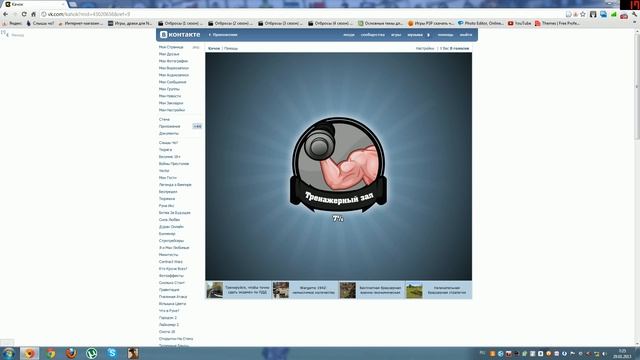The height and width of the screenshot is (360, 640).
Task: Open the Войны Престолов app link
Action: coord(174,164)
